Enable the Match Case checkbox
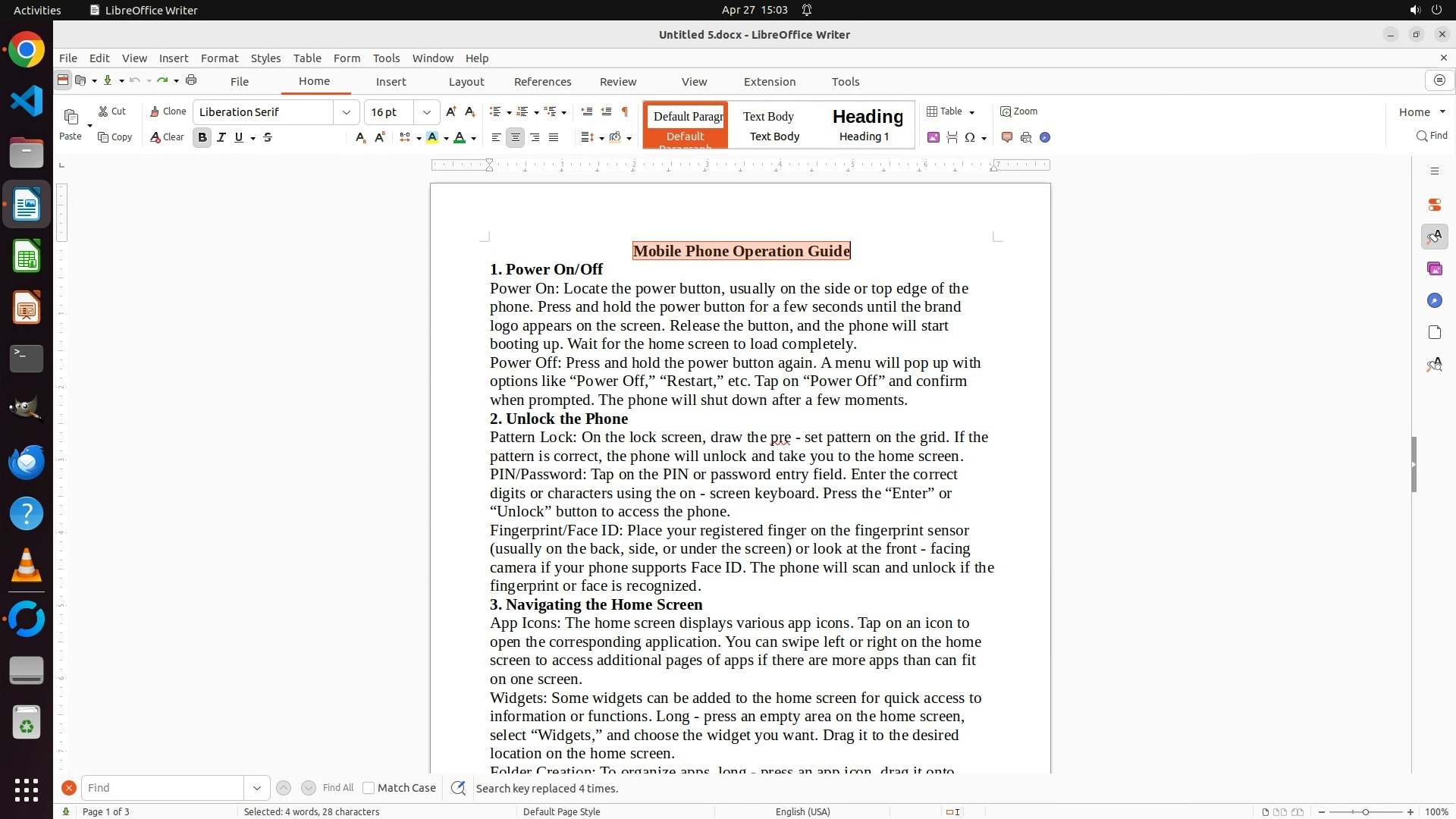The image size is (1456, 819). point(369,788)
